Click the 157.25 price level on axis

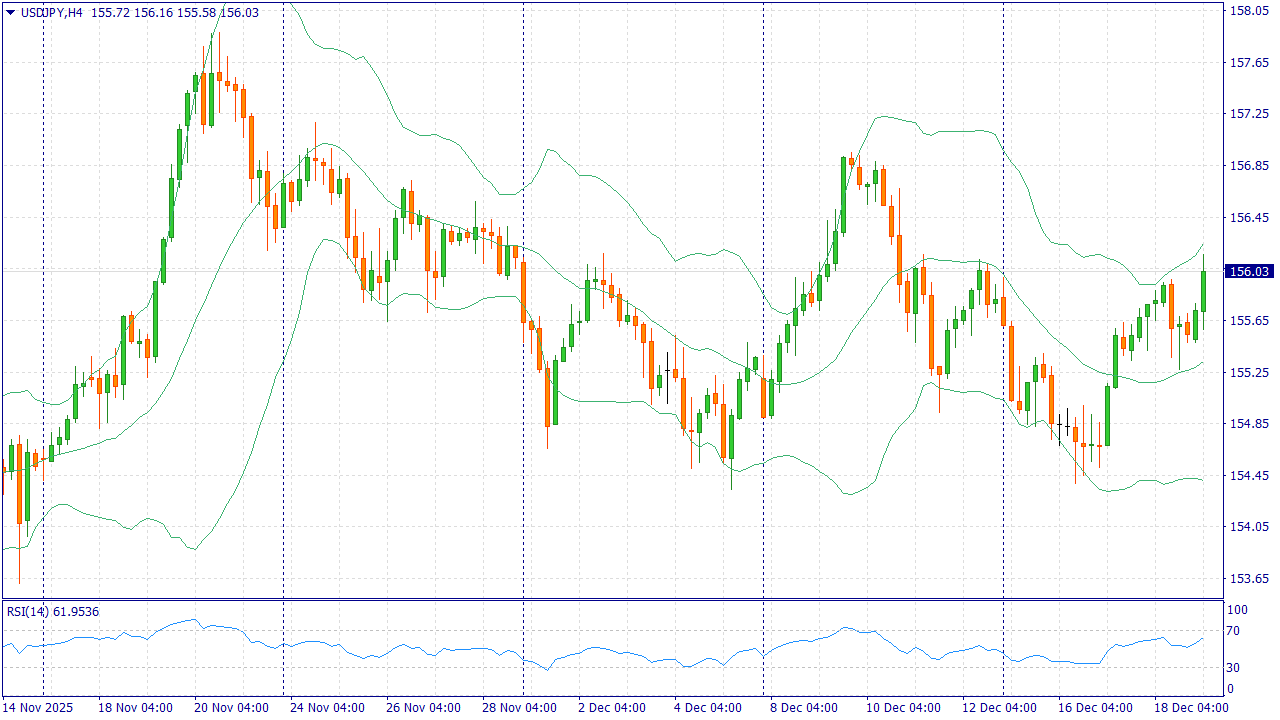[1248, 115]
